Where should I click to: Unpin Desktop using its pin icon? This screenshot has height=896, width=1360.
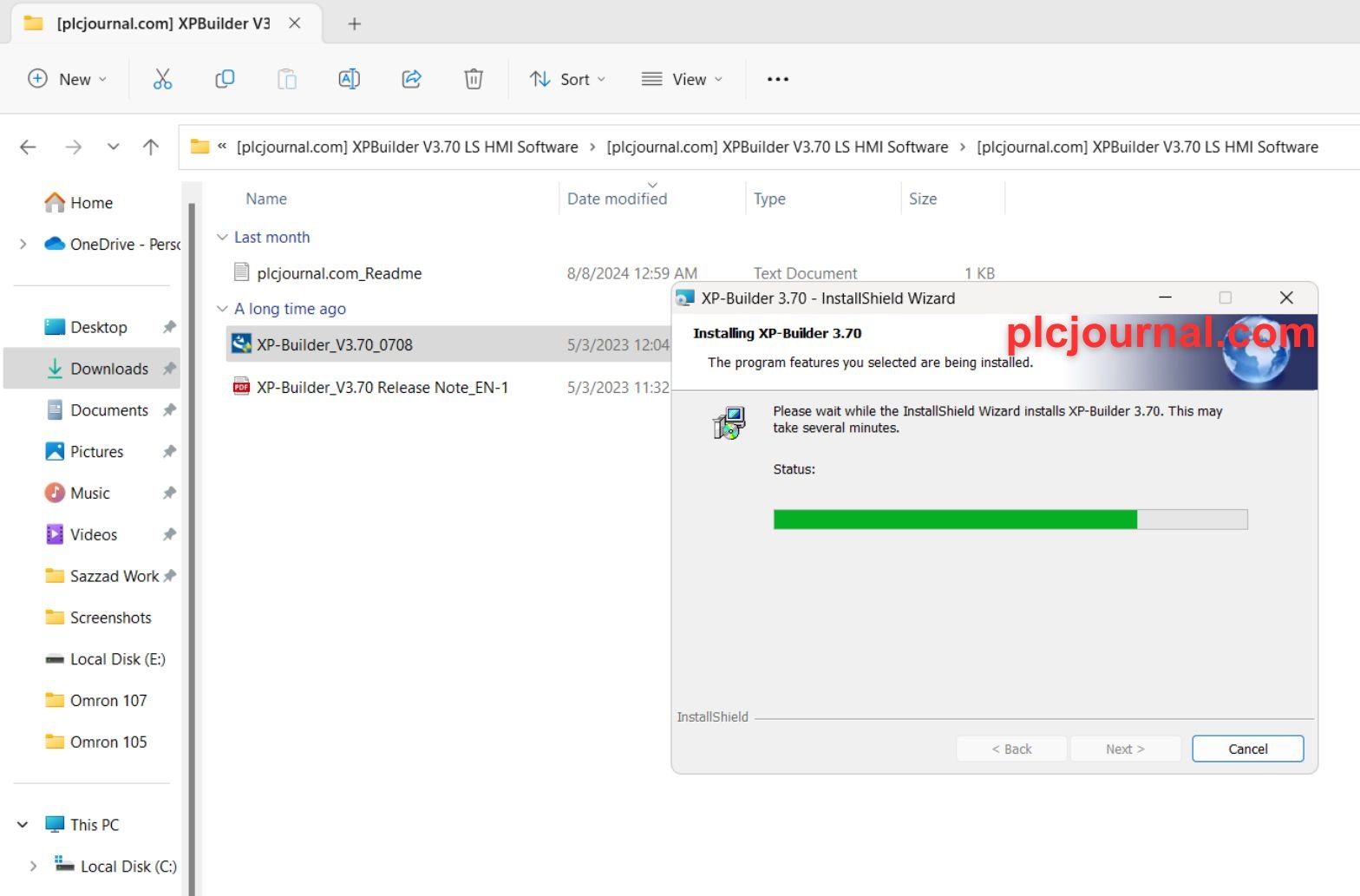tap(169, 327)
